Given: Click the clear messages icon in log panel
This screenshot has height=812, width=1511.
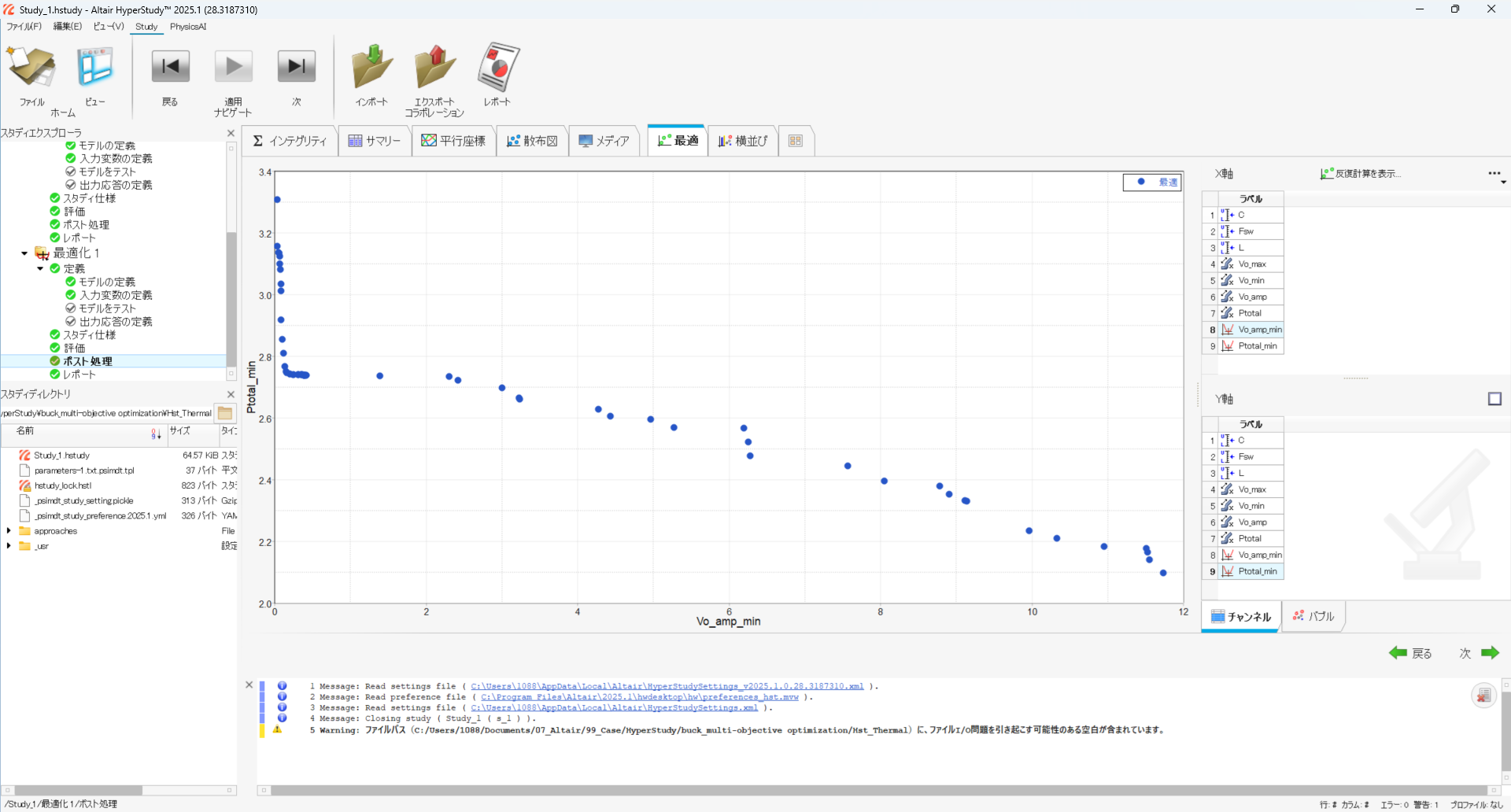Looking at the screenshot, I should tap(1483, 696).
